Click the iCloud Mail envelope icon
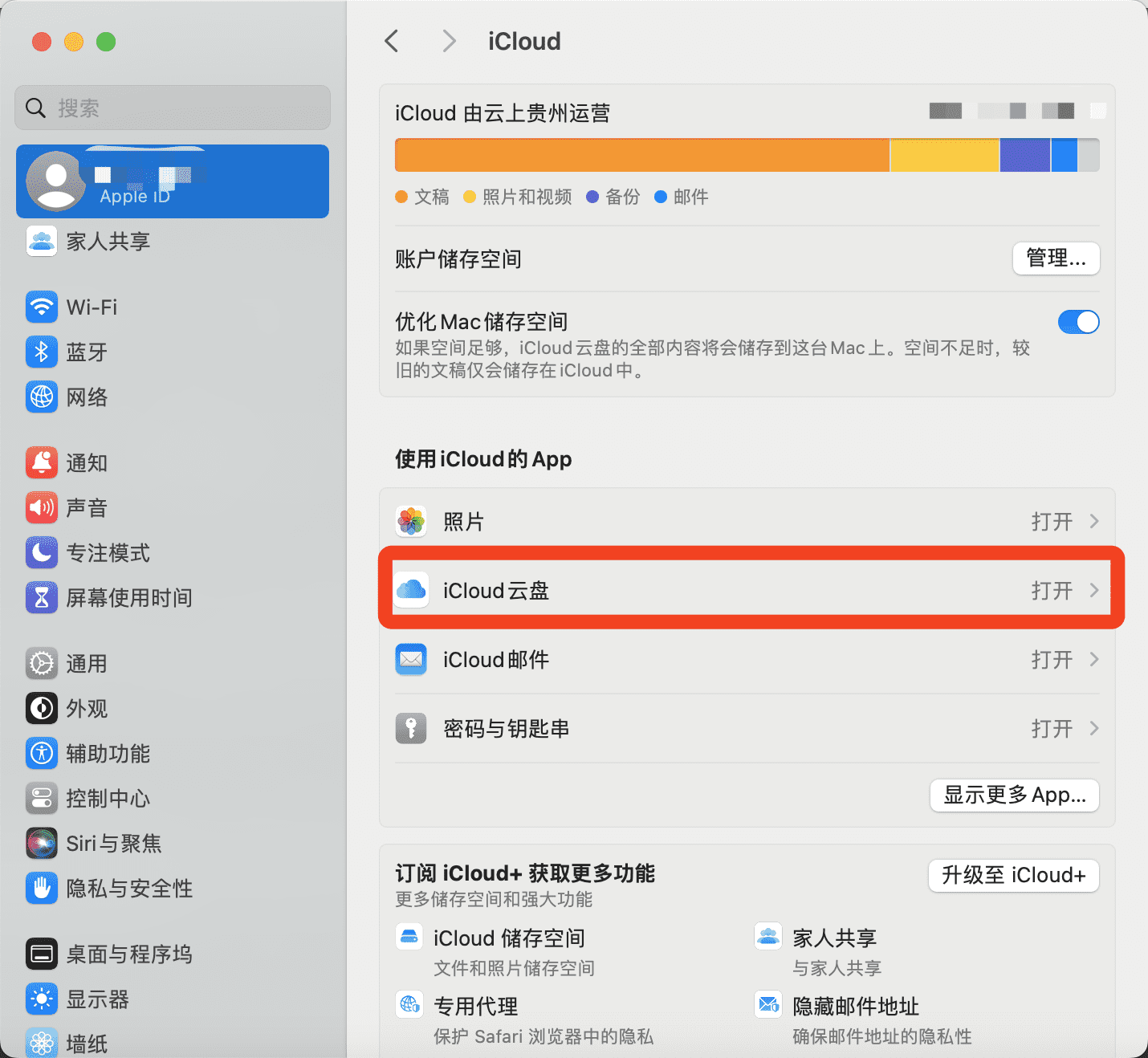This screenshot has height=1058, width=1148. click(411, 660)
